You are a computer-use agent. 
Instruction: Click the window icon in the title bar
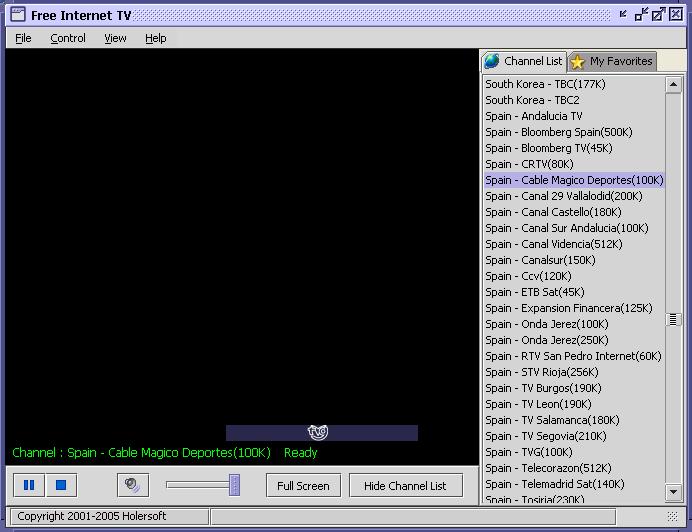pos(18,15)
